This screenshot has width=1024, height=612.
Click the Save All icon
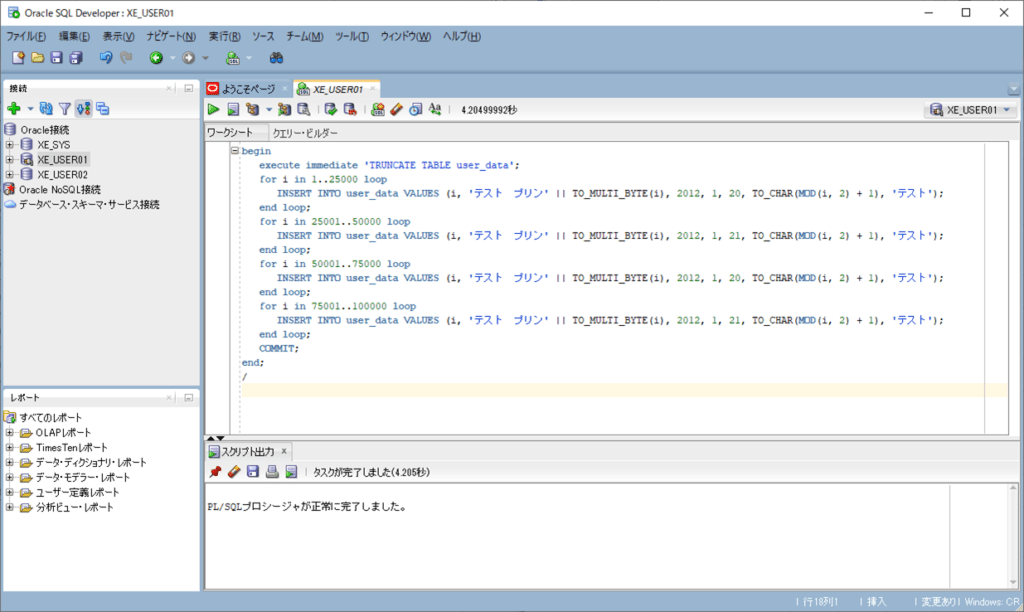click(76, 58)
